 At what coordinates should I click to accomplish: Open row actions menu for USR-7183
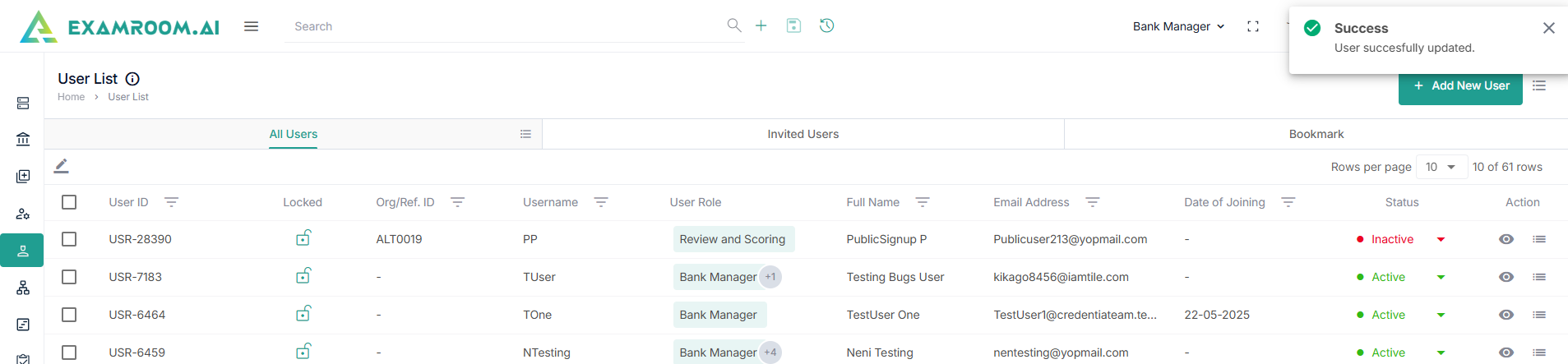[x=1539, y=277]
